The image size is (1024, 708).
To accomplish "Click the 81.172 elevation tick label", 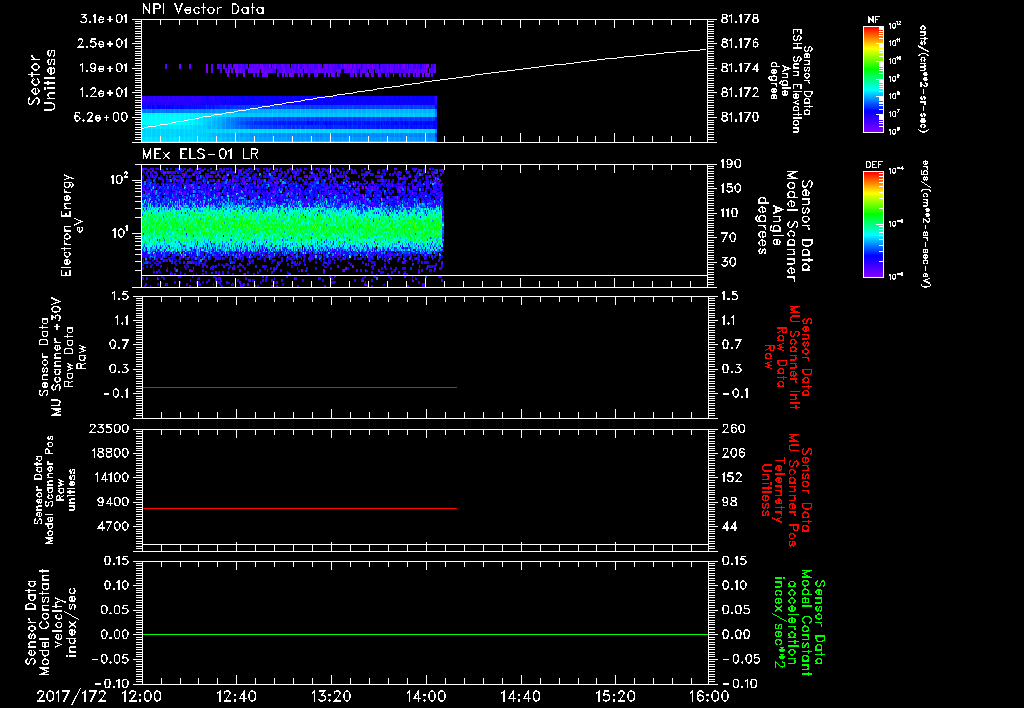I will click(x=740, y=93).
